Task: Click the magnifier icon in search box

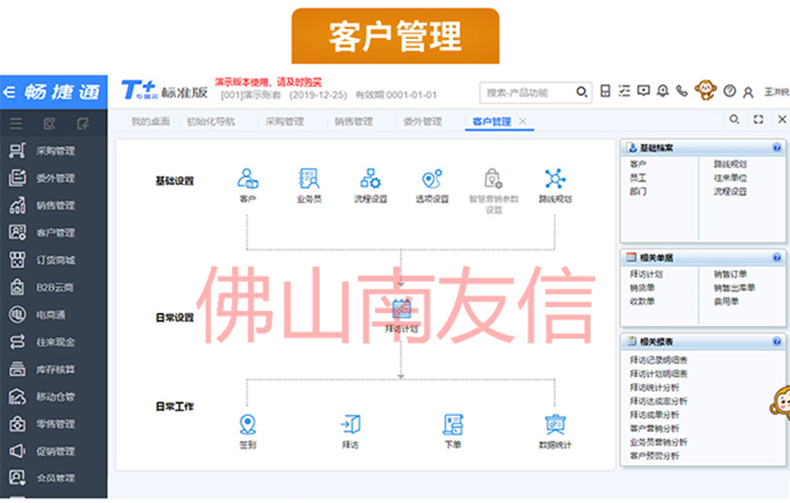Action: pyautogui.click(x=581, y=92)
